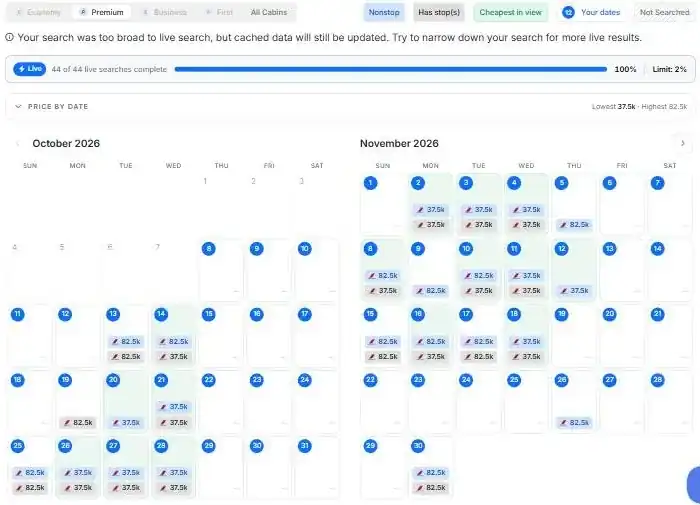Click the airline icon in October 21's nonstop fare
The height and width of the screenshot is (505, 700).
click(x=163, y=407)
